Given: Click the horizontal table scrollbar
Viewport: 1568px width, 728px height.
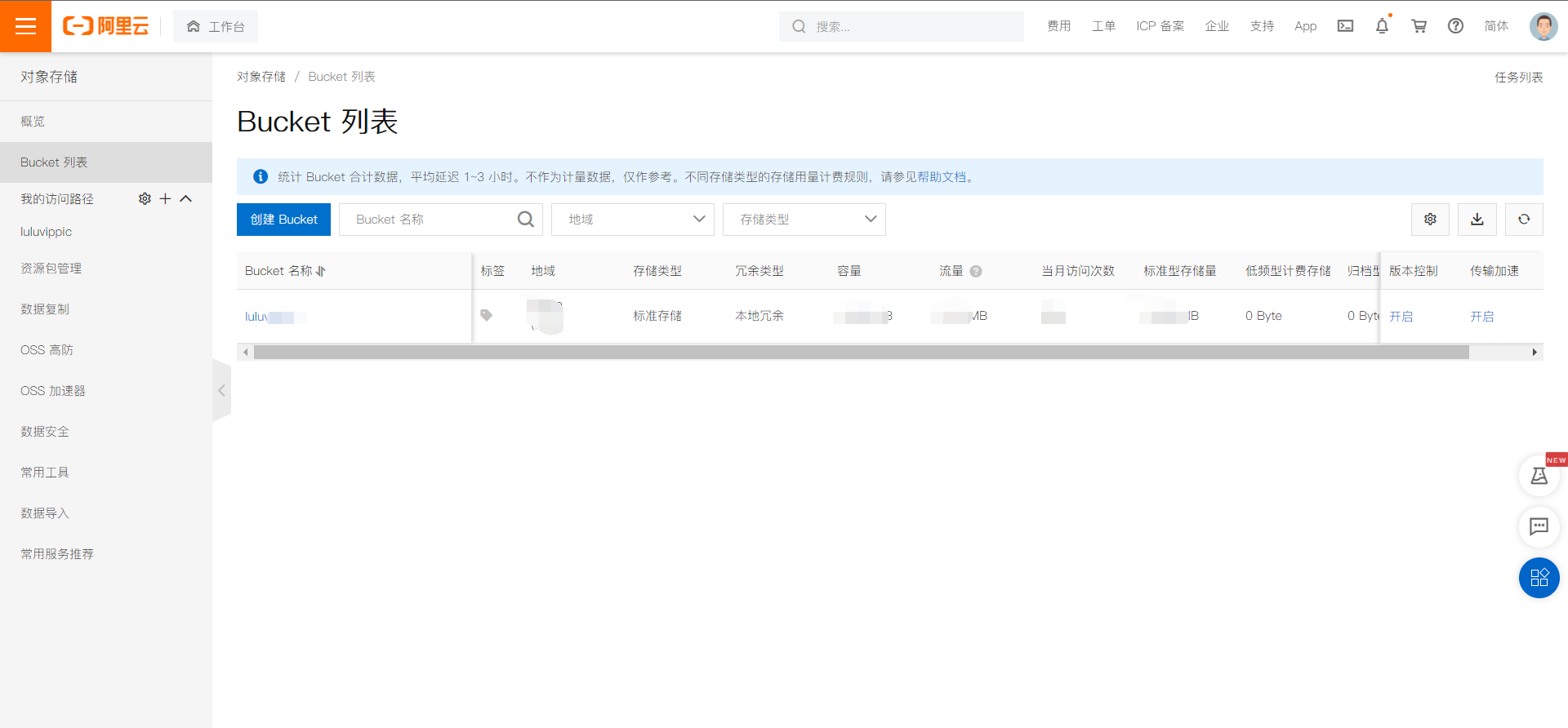Looking at the screenshot, I should 861,353.
